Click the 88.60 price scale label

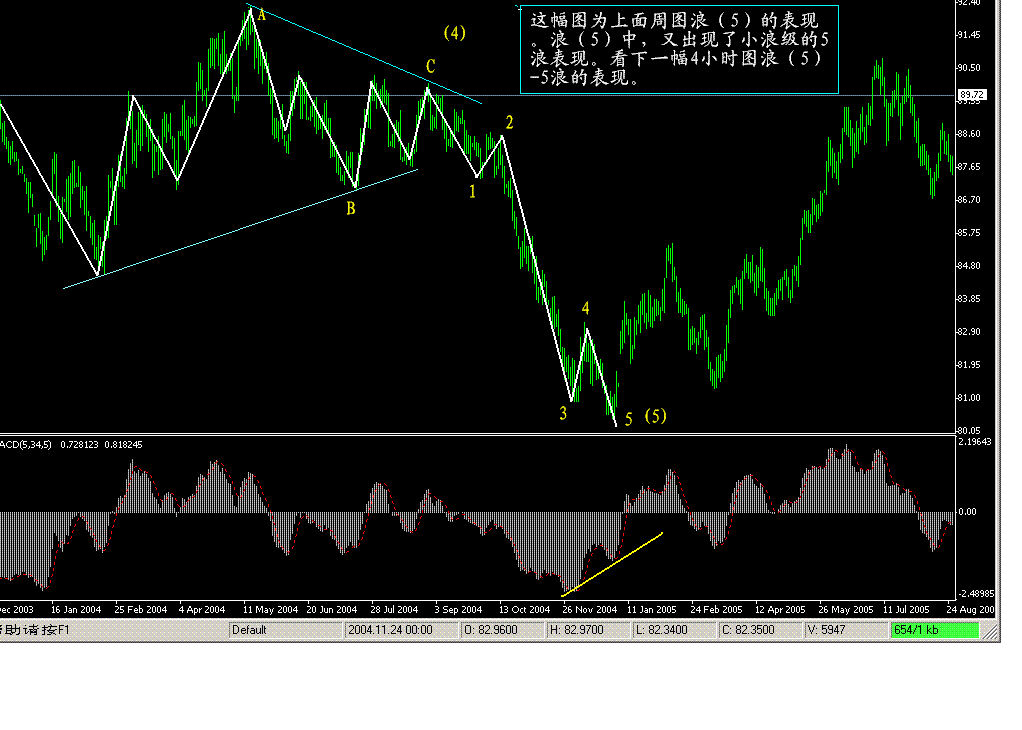tap(969, 134)
